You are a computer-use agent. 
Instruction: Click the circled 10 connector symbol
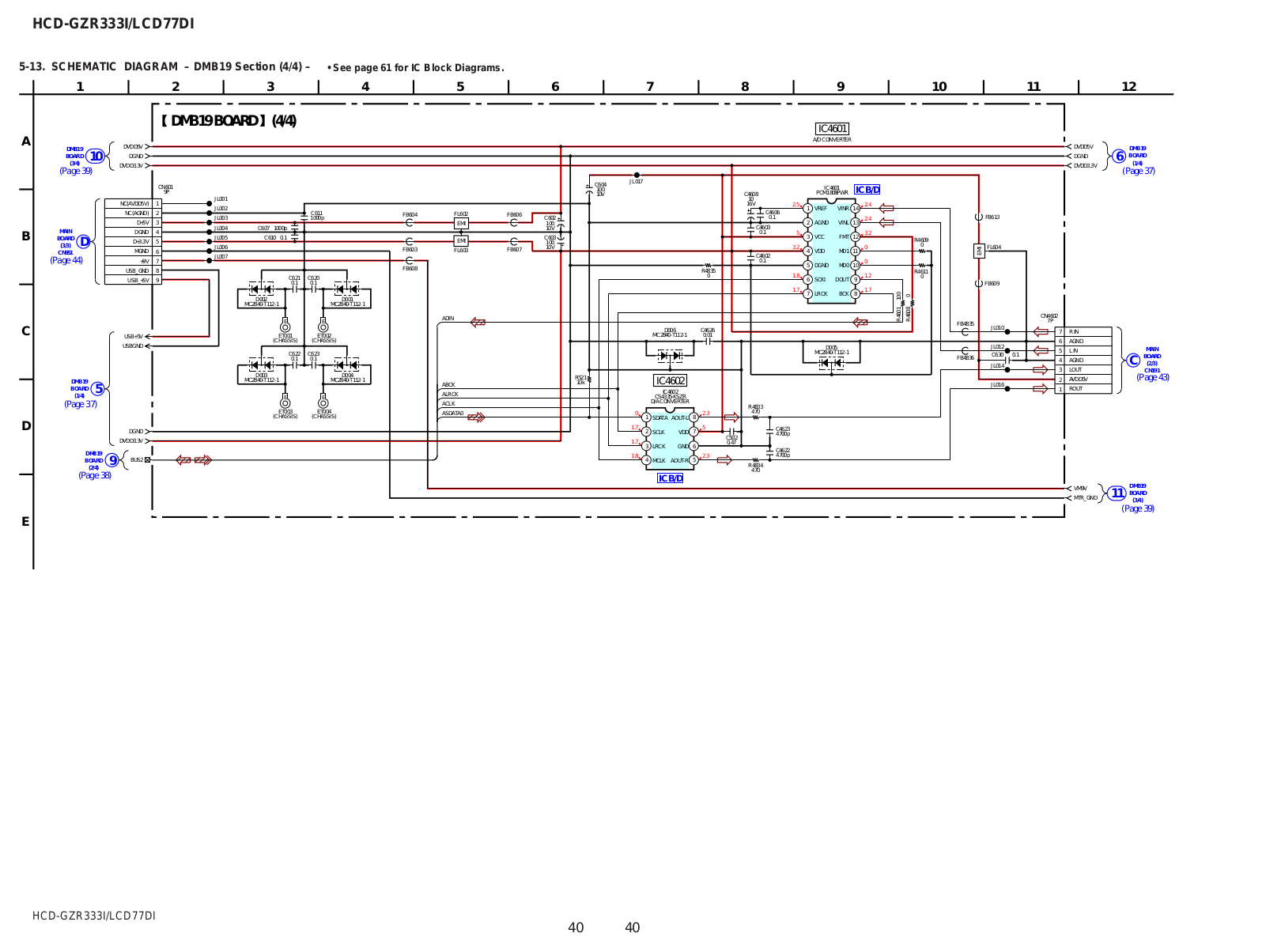click(x=96, y=156)
